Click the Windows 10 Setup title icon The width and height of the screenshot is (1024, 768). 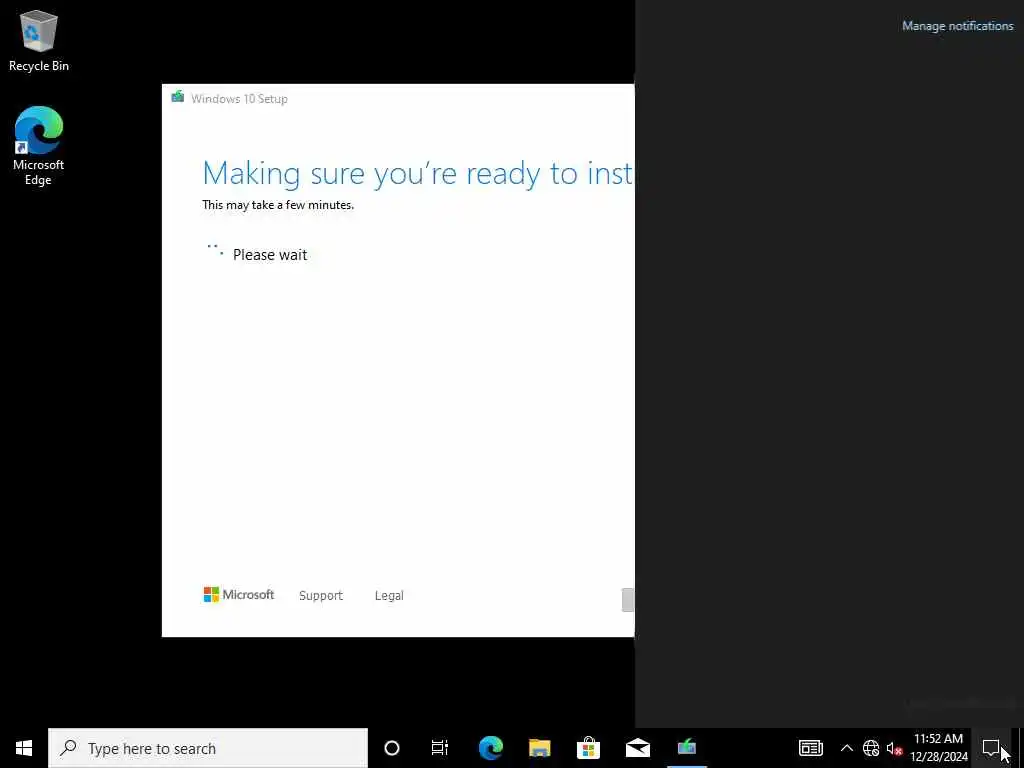(178, 97)
